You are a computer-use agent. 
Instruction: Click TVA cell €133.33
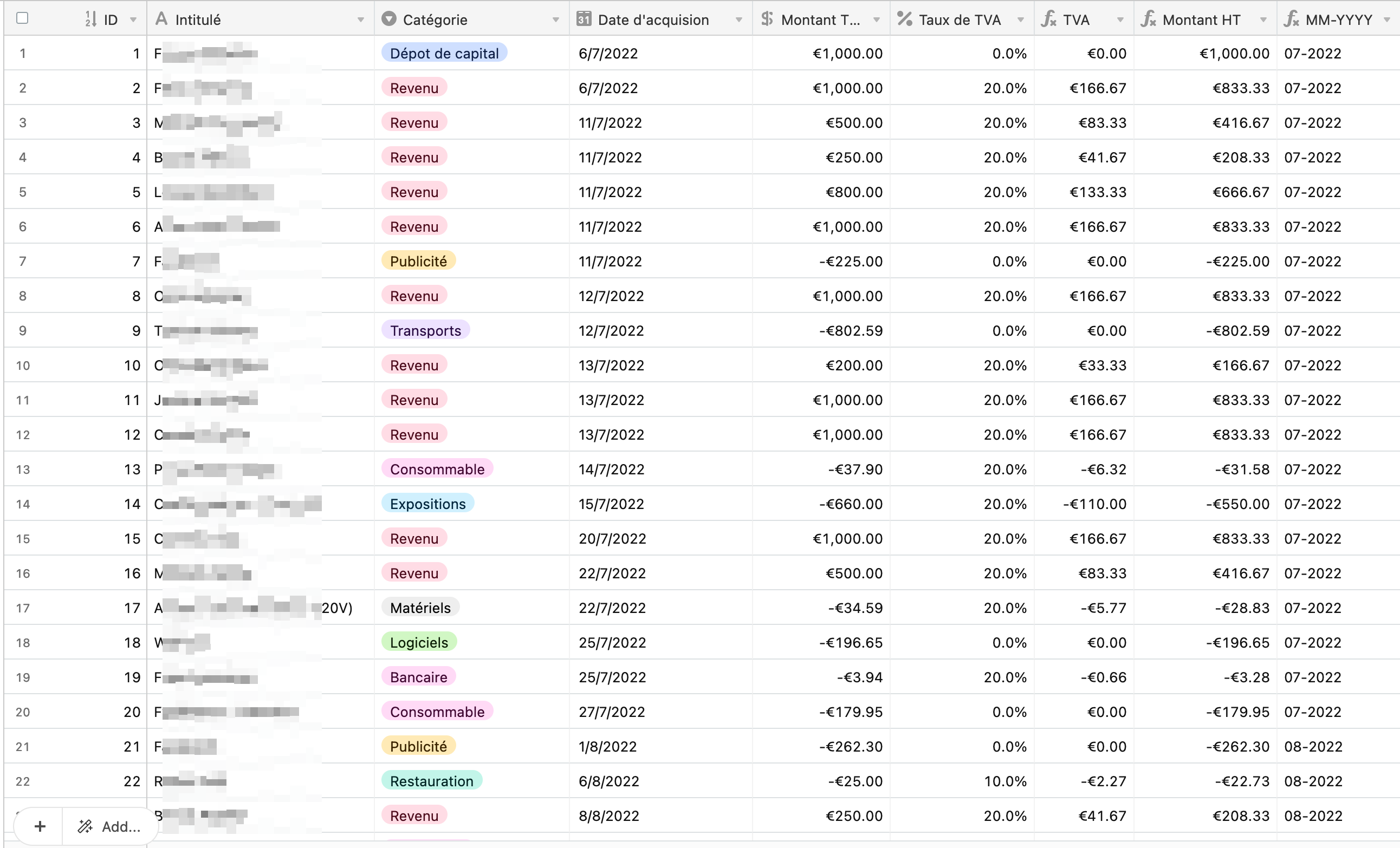tap(1084, 192)
